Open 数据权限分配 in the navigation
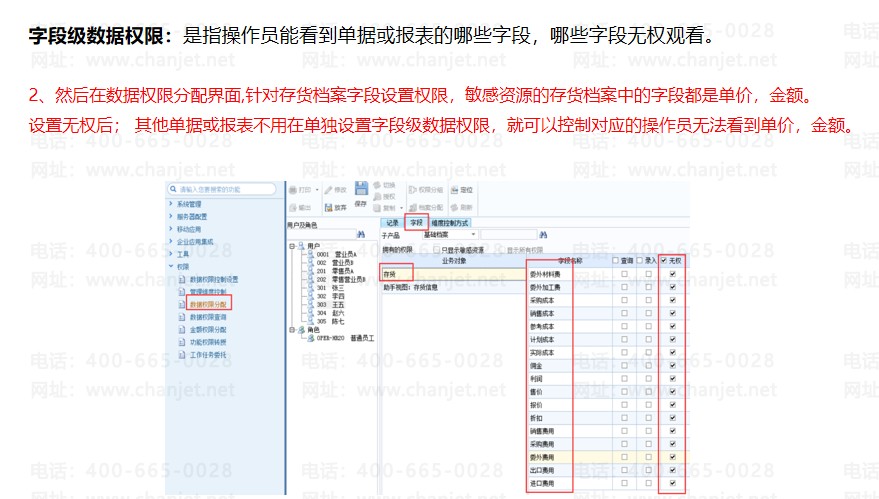This screenshot has height=499, width=879. [209, 303]
